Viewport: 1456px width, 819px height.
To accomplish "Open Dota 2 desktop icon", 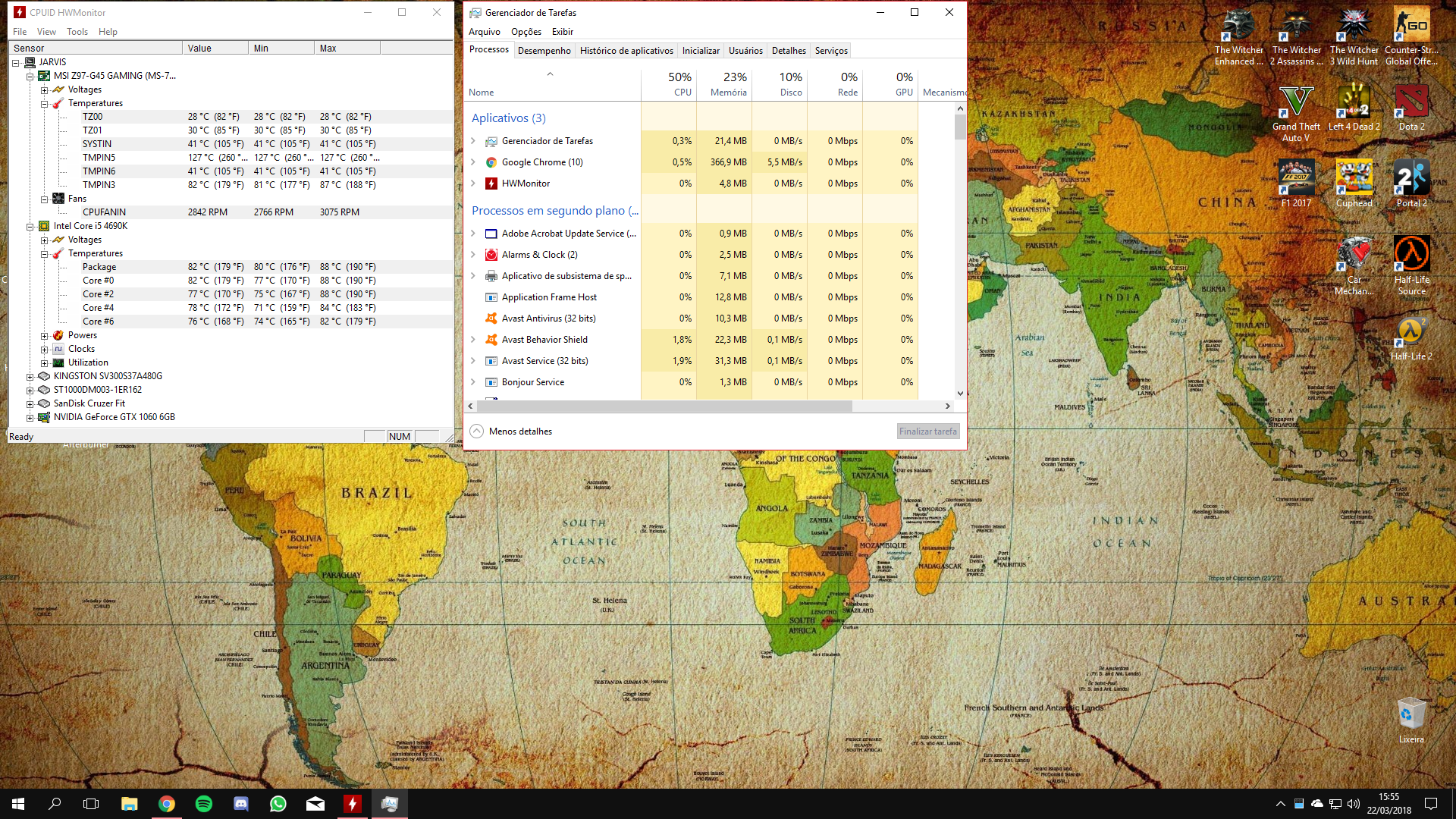I will (1411, 108).
